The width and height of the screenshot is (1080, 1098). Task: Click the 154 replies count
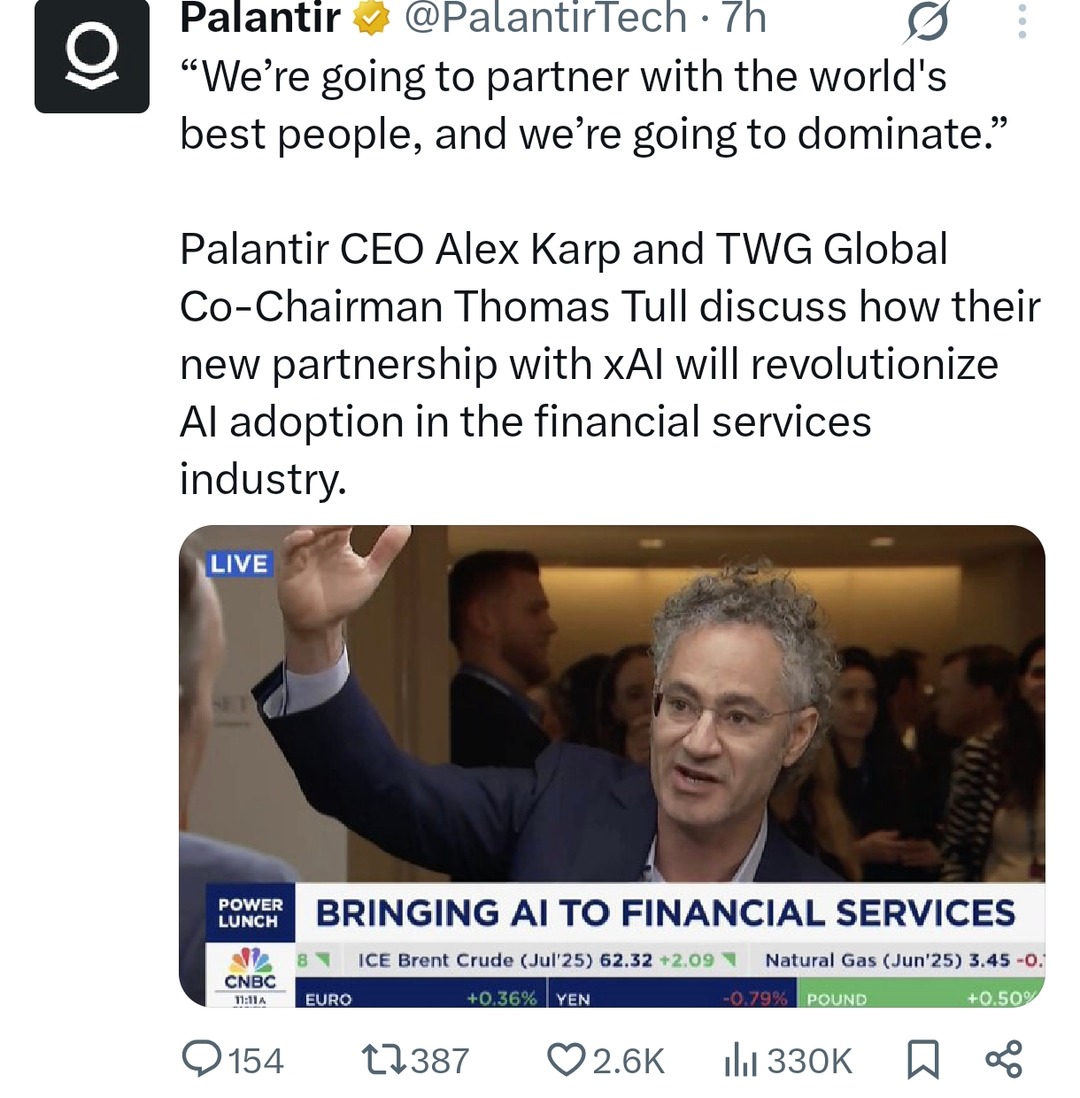[256, 1060]
